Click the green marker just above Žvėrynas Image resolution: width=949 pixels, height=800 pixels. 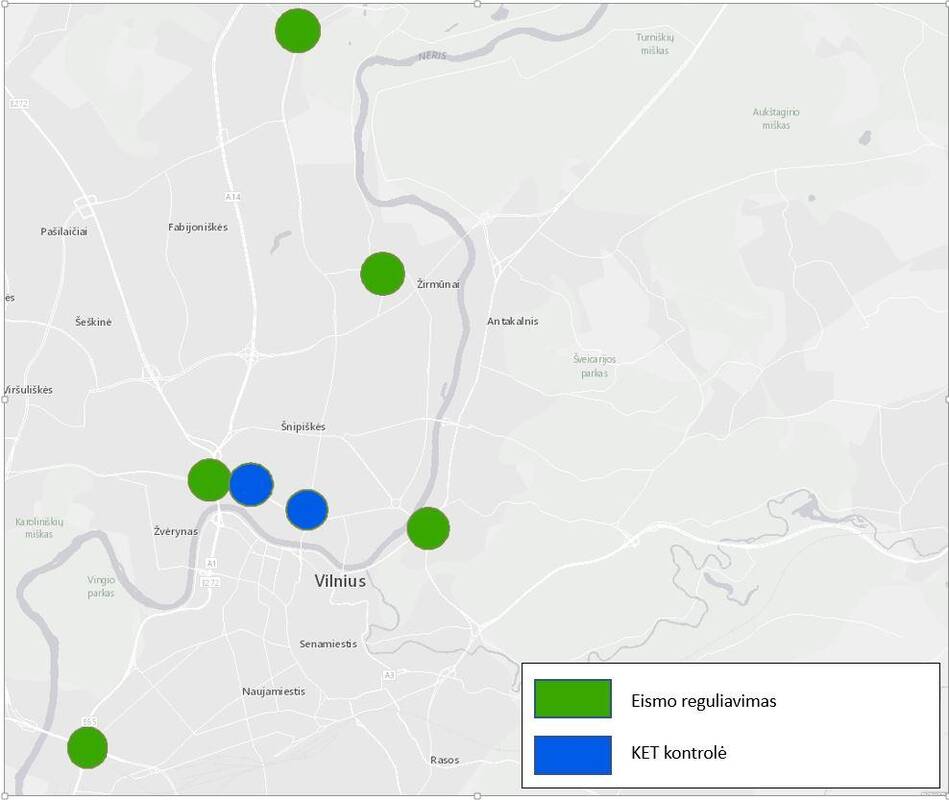click(x=209, y=480)
